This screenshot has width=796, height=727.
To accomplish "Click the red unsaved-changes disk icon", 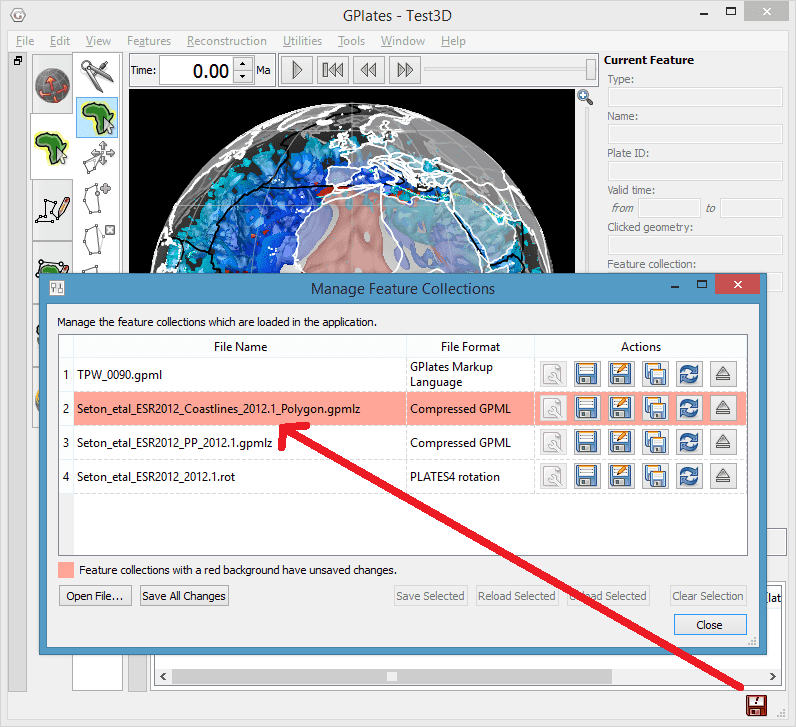I will 756,705.
